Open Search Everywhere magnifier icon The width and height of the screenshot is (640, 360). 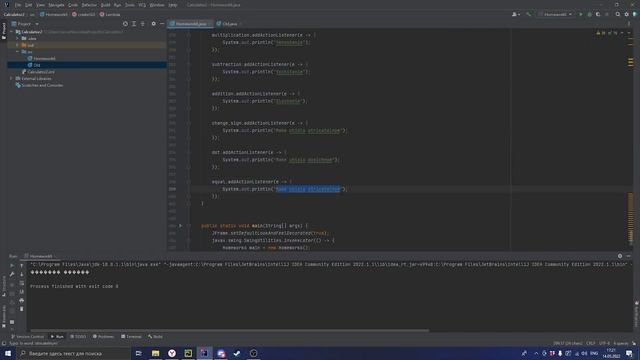click(x=618, y=14)
